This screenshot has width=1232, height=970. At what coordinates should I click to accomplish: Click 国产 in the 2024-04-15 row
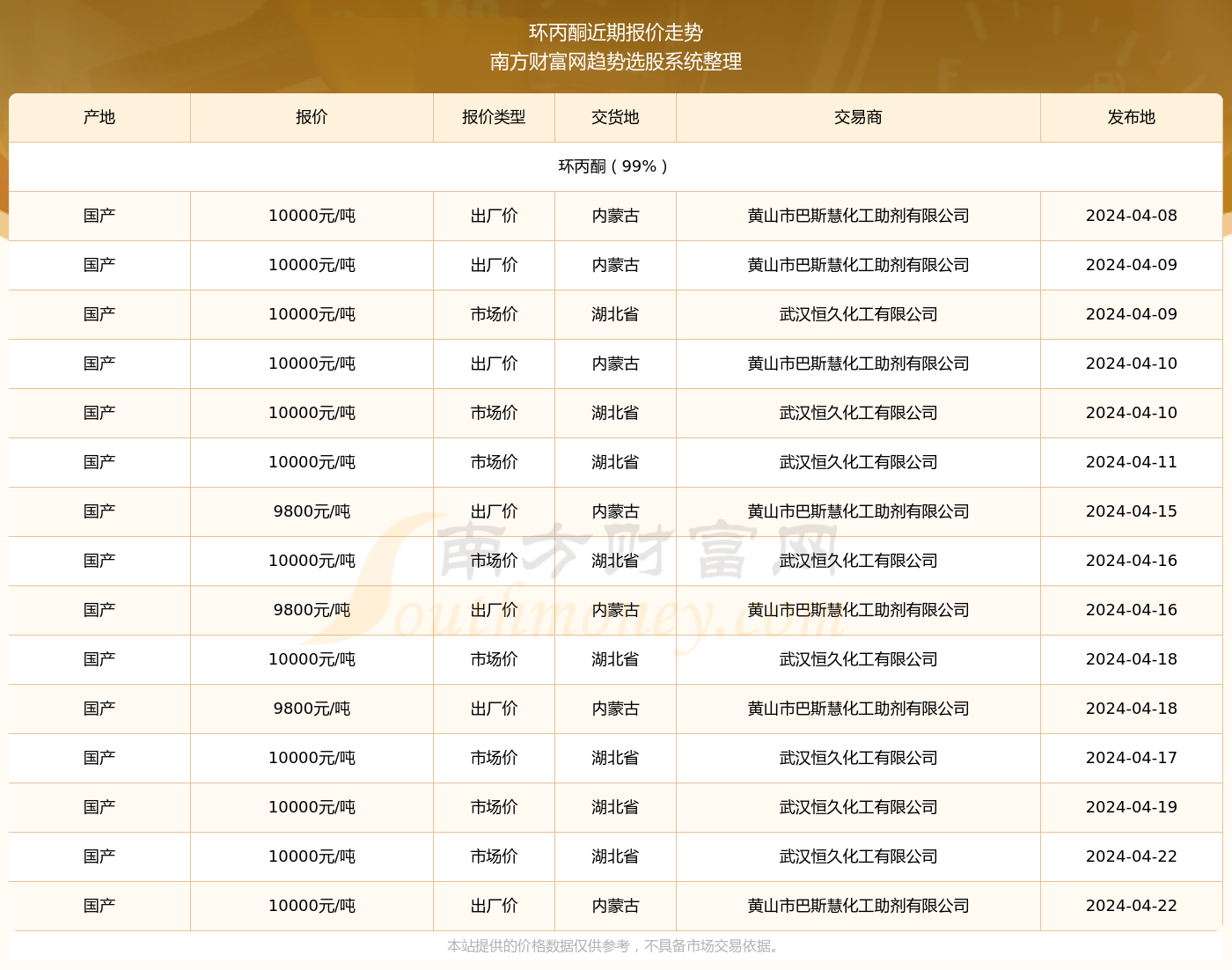click(x=99, y=511)
